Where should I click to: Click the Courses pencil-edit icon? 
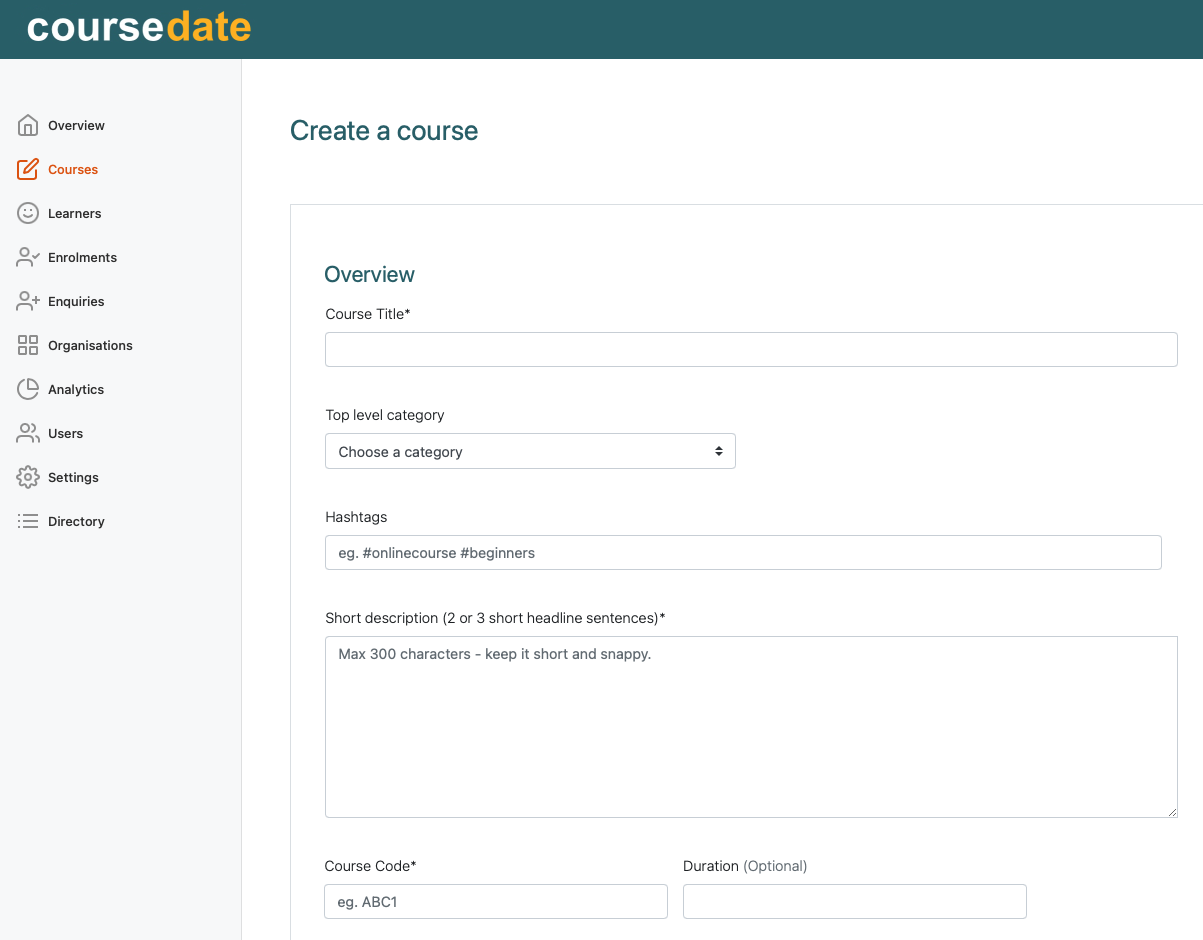coord(28,169)
